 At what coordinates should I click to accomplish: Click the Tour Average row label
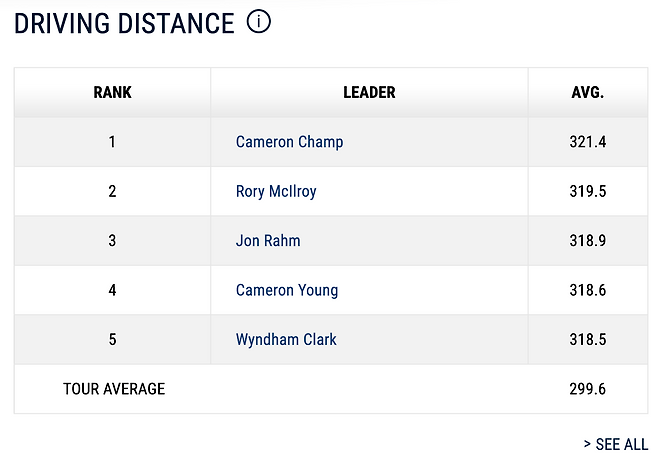click(114, 389)
